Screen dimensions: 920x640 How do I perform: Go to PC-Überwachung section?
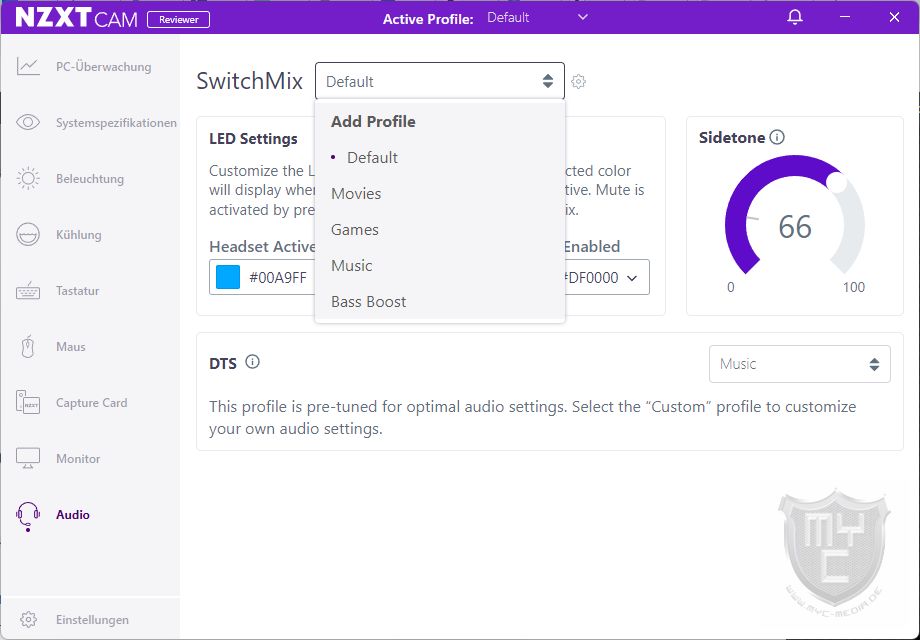tap(104, 67)
